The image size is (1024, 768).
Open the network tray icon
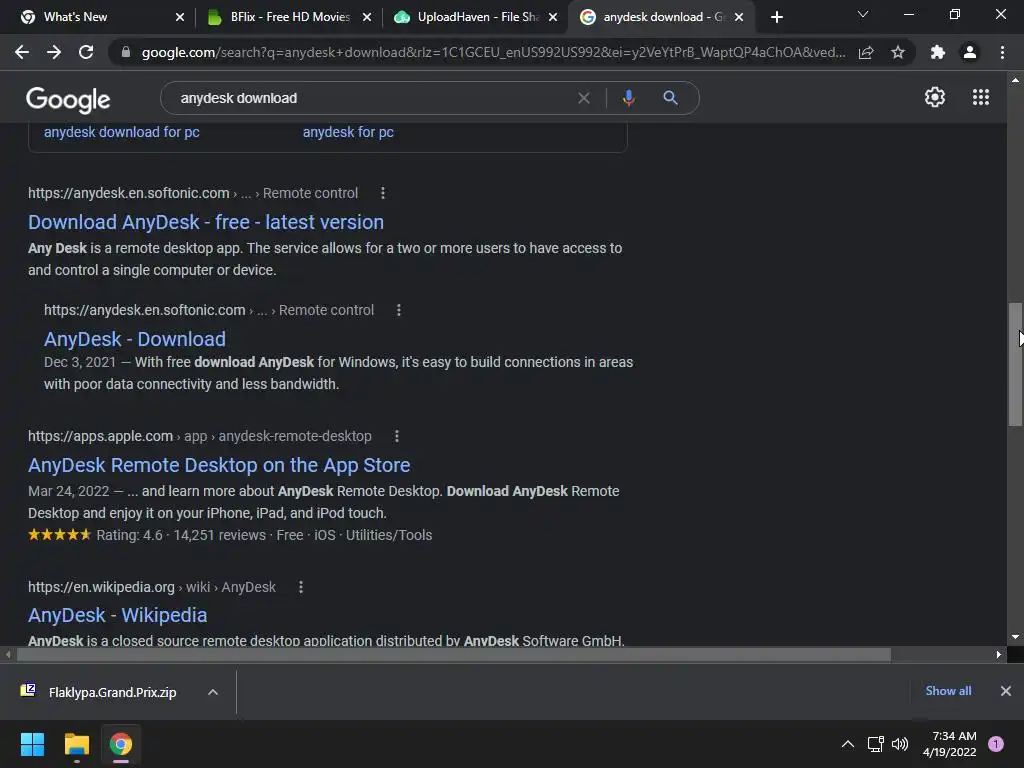coord(875,744)
